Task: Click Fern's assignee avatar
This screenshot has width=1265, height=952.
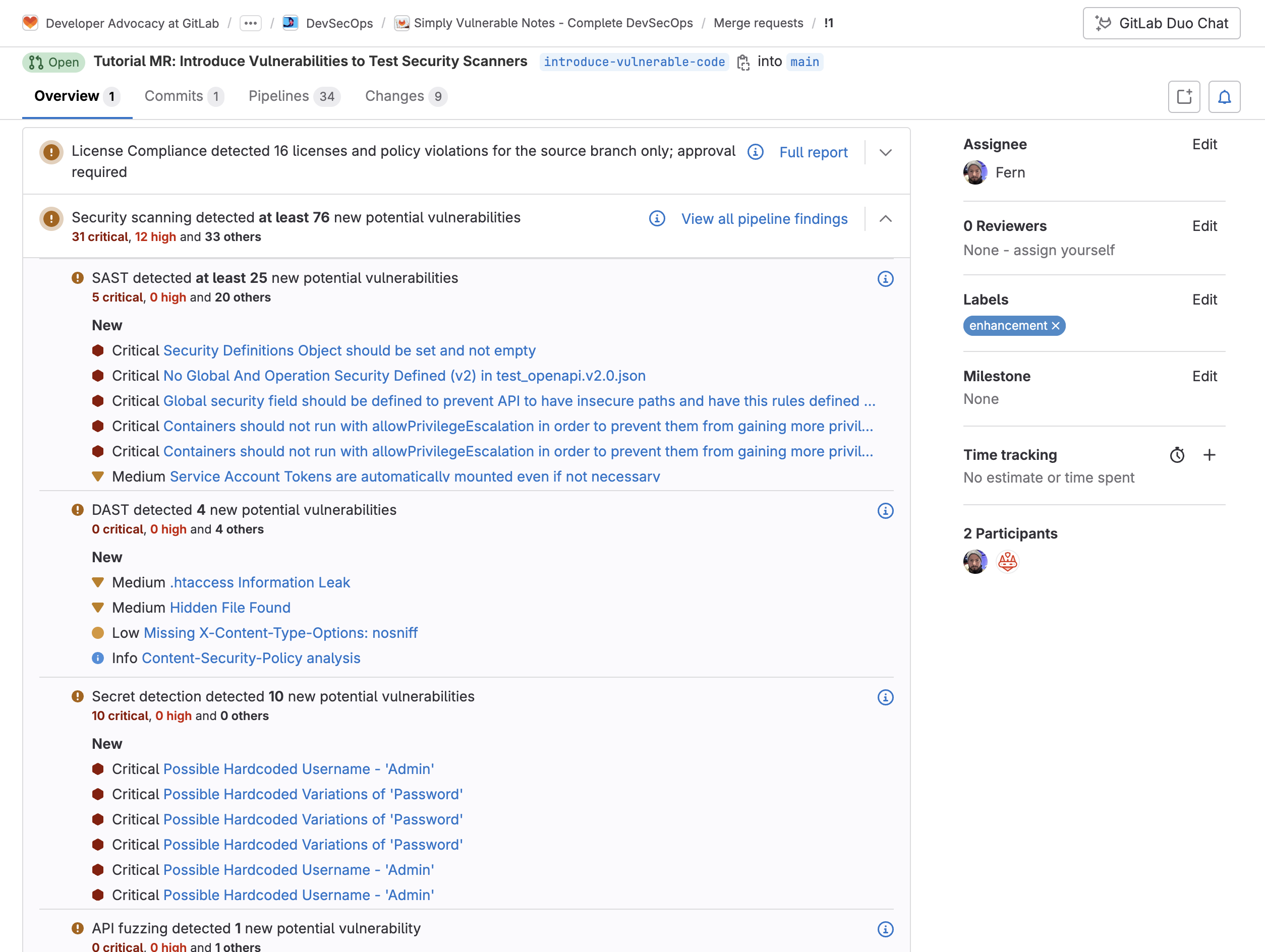Action: click(x=975, y=172)
